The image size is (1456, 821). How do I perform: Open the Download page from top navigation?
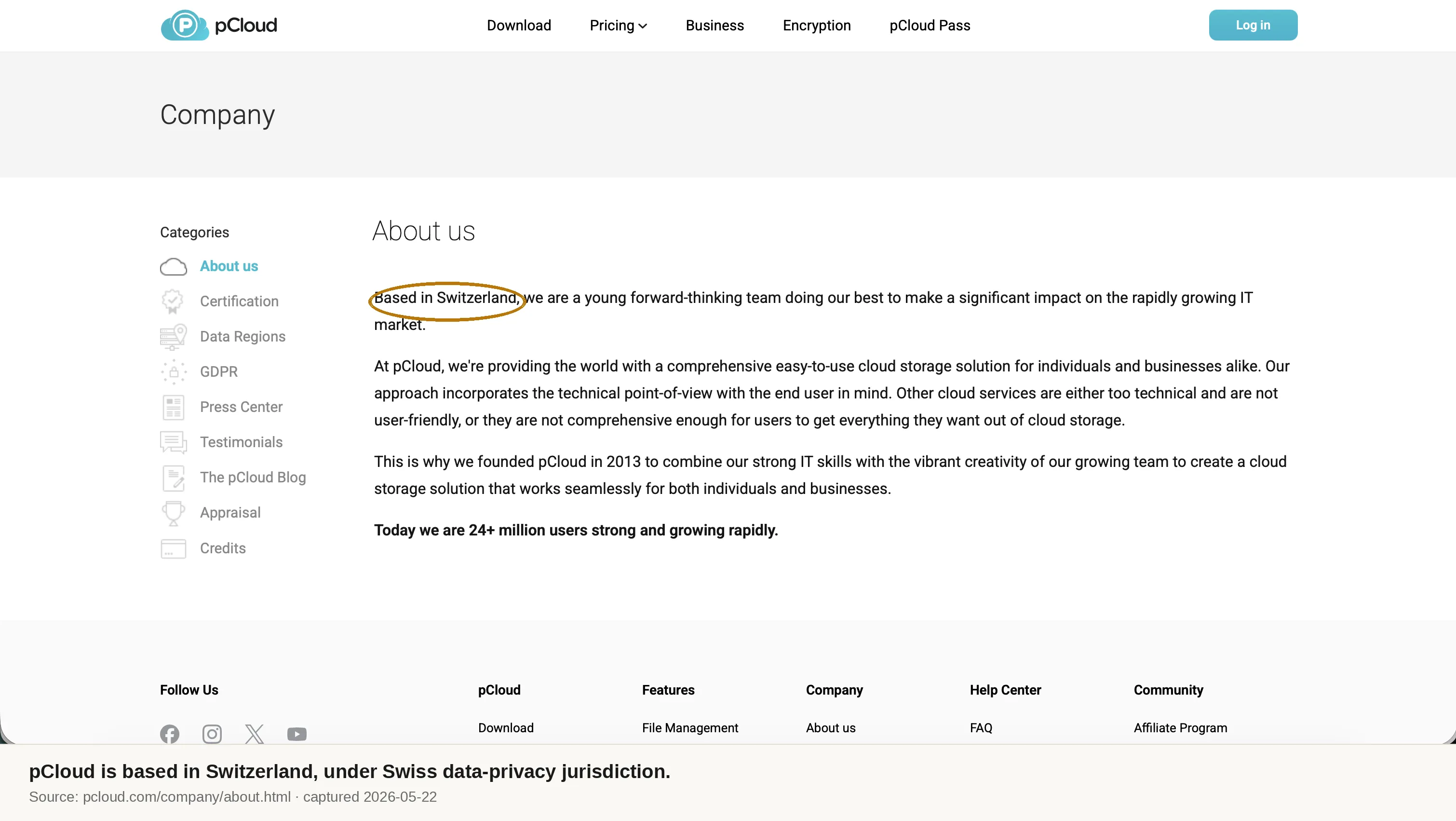(x=518, y=26)
